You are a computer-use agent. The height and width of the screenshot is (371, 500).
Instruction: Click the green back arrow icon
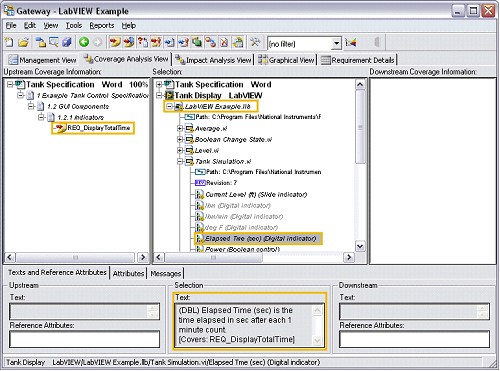[x=84, y=42]
